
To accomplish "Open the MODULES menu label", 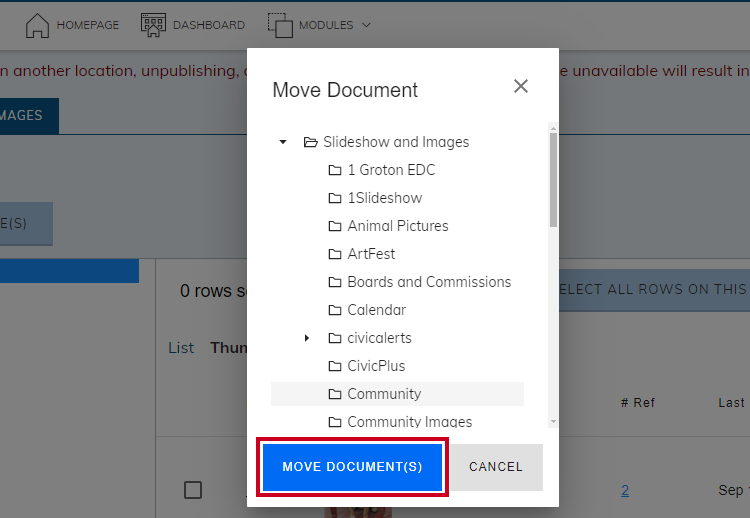I will click(326, 25).
